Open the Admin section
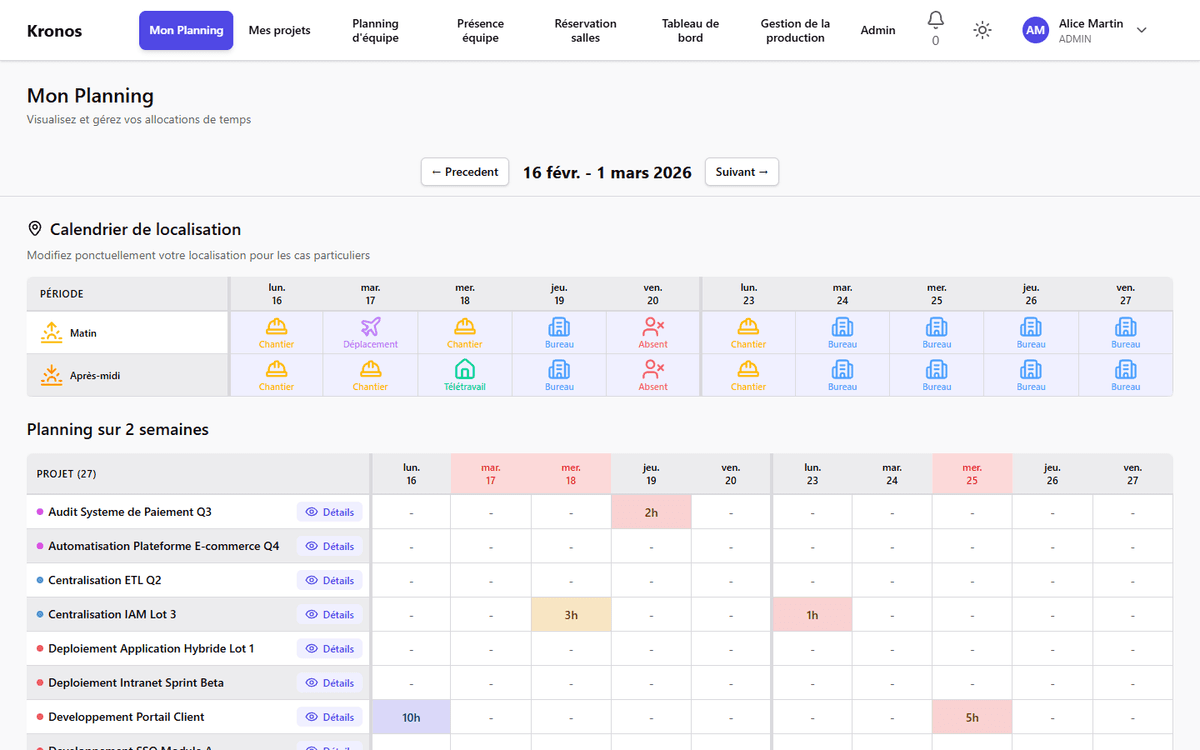 tap(878, 30)
